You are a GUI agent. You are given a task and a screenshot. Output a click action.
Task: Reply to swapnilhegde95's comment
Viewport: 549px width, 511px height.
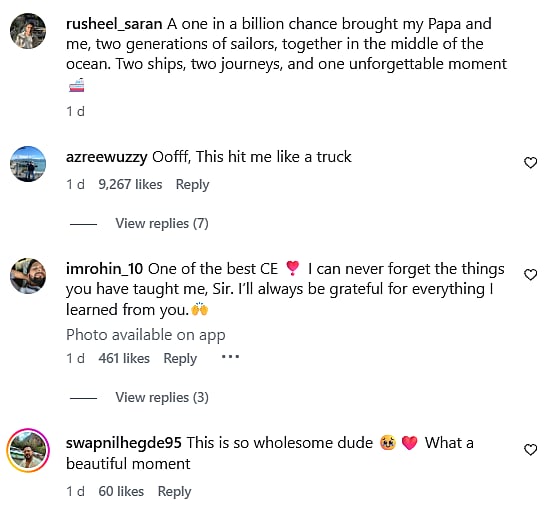174,492
